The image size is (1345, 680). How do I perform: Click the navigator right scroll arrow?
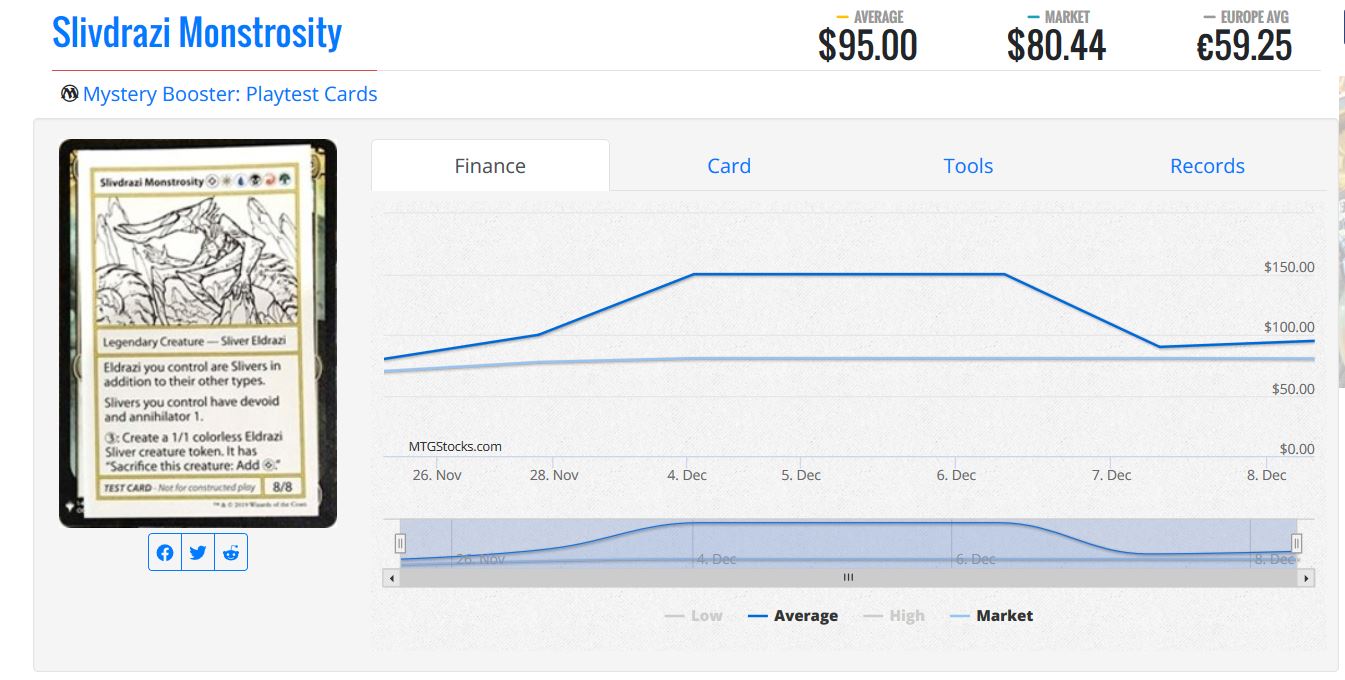click(x=1306, y=578)
